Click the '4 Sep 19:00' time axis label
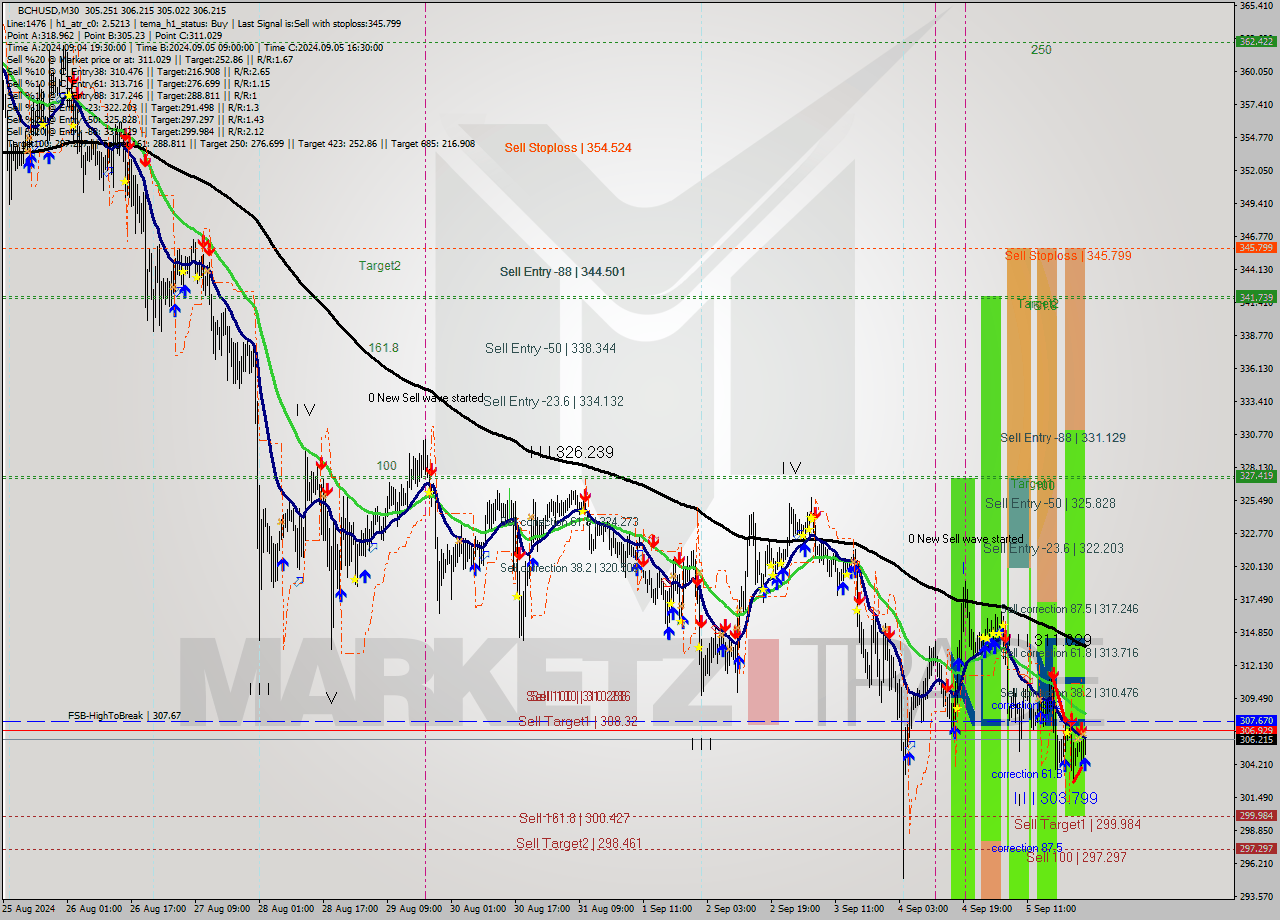The image size is (1280, 920). (x=987, y=909)
